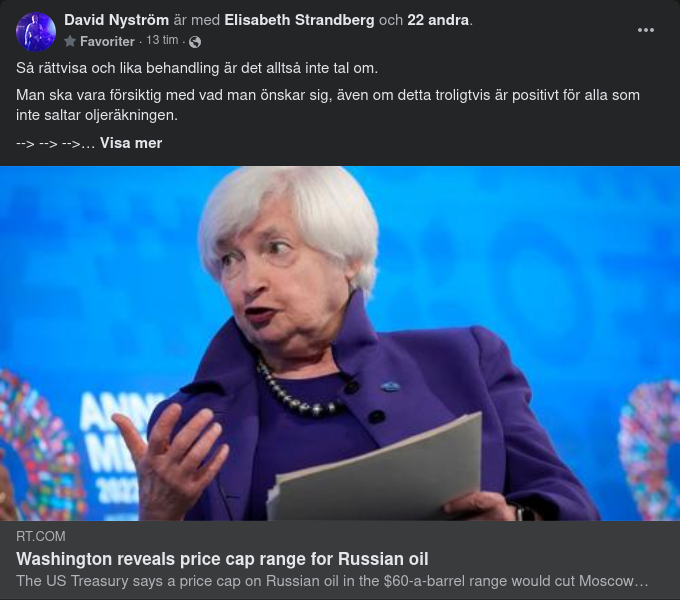Screen dimensions: 680x600
Task: Expand post text with Visa mer
Action: point(131,143)
